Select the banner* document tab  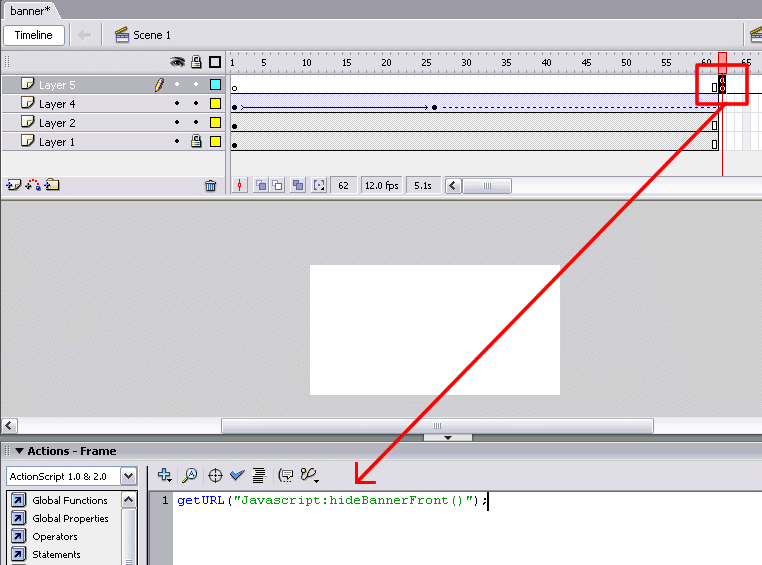point(30,11)
